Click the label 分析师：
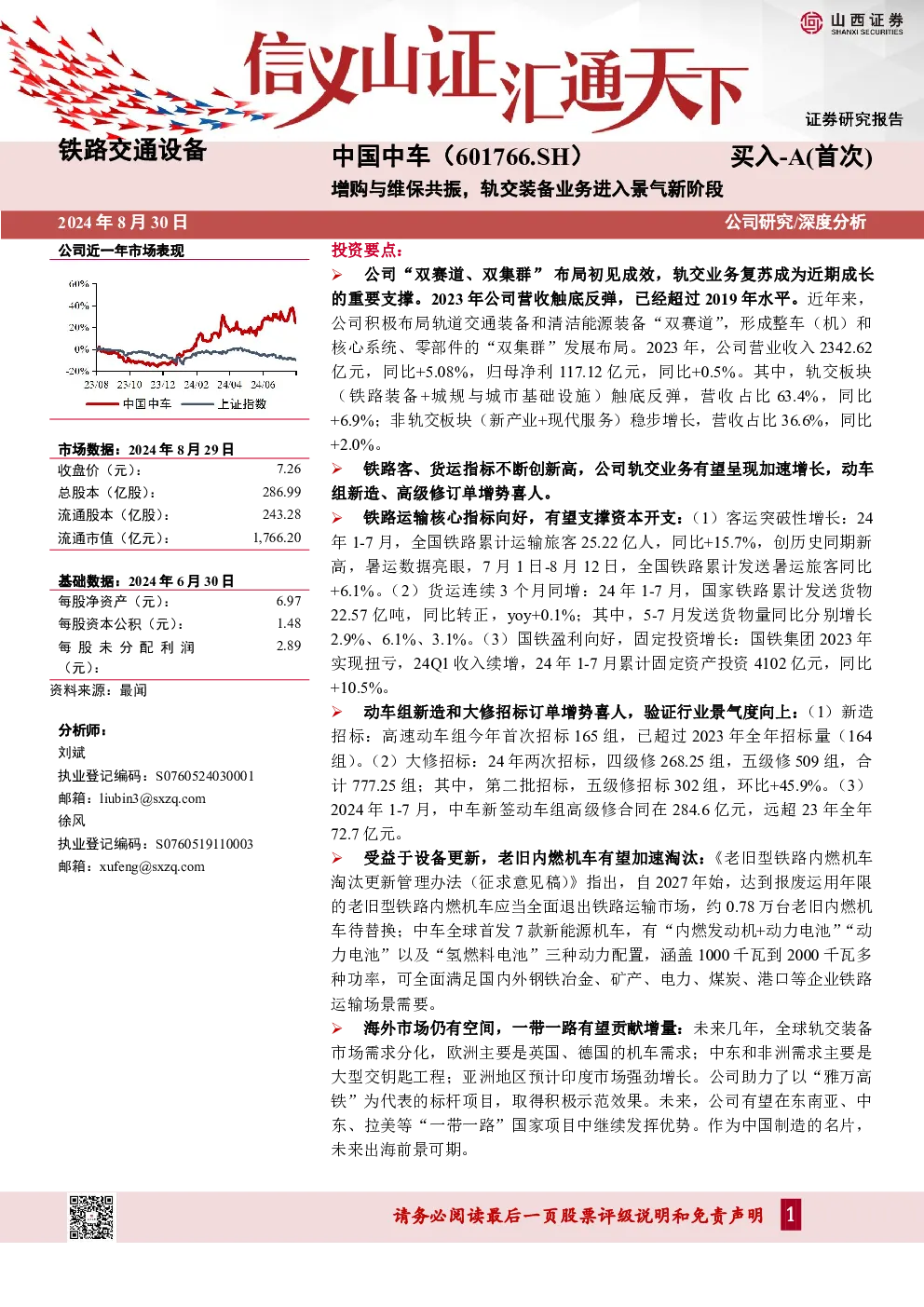 82,729
